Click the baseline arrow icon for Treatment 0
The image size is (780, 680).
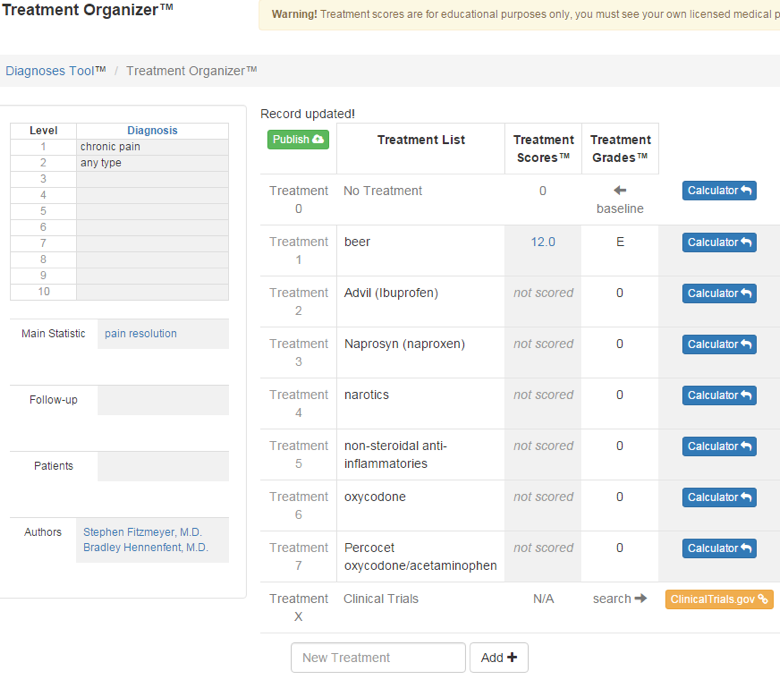click(x=620, y=191)
